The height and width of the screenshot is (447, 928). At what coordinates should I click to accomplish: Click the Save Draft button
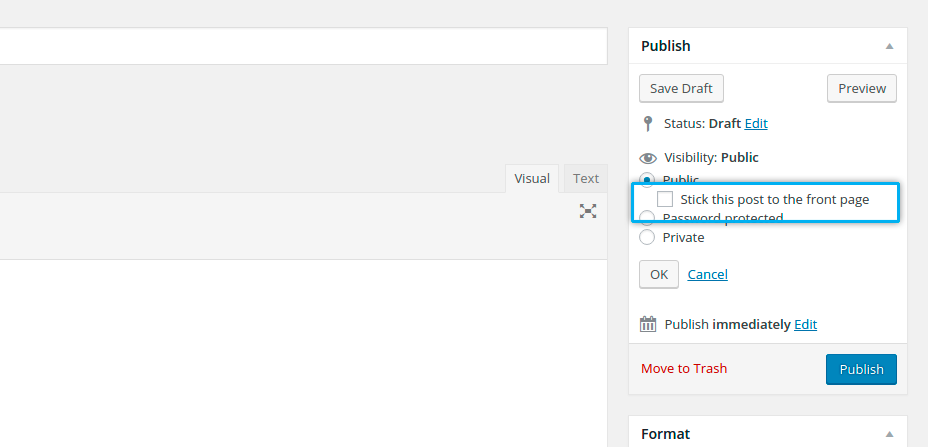(681, 88)
